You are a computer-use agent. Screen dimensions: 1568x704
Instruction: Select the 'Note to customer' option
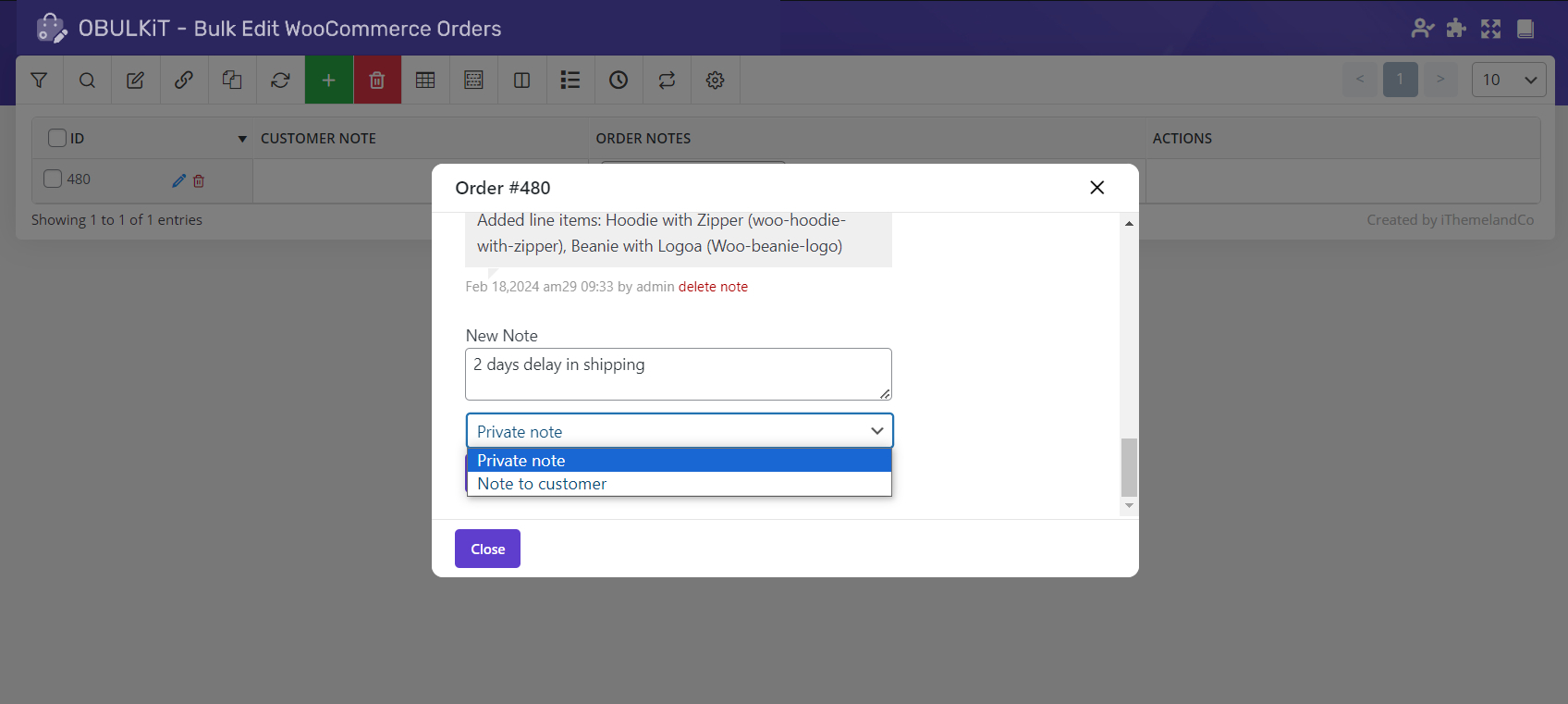coord(542,484)
